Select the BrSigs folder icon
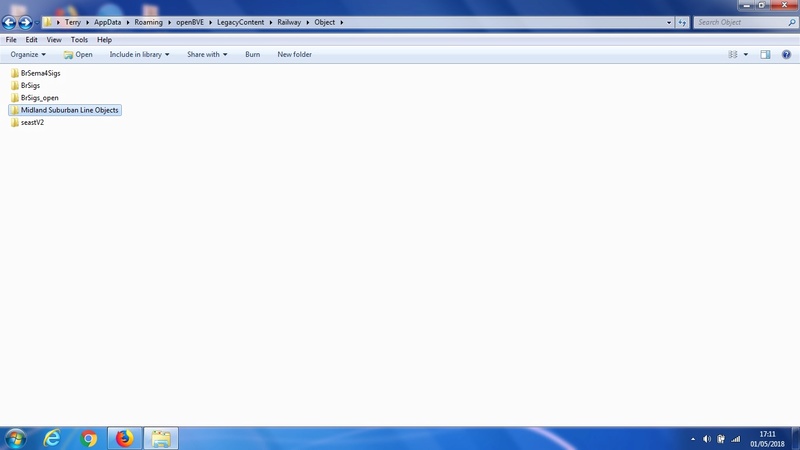The image size is (800, 450). pyautogui.click(x=15, y=85)
